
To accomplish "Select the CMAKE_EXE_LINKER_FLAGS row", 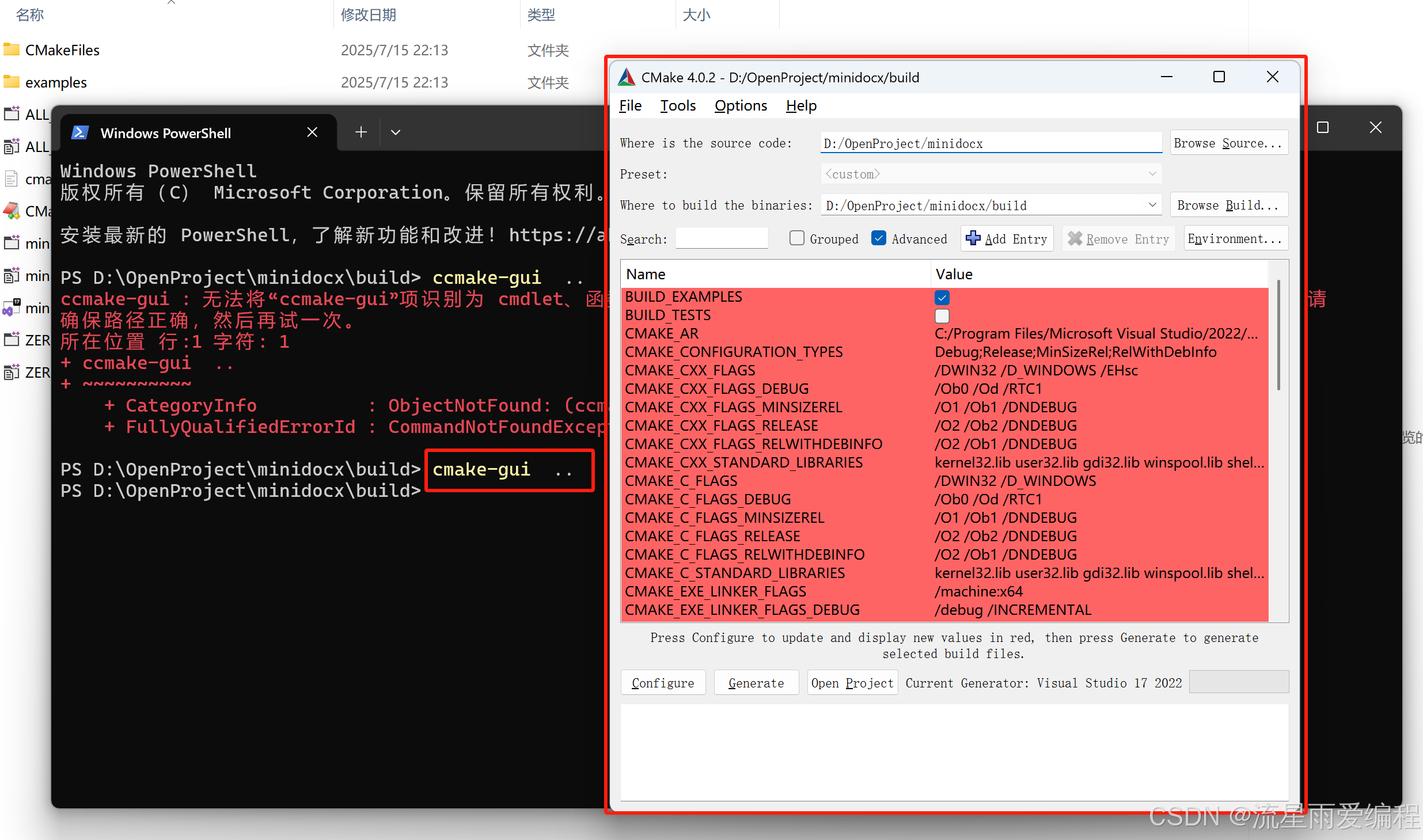I will pyautogui.click(x=945, y=592).
